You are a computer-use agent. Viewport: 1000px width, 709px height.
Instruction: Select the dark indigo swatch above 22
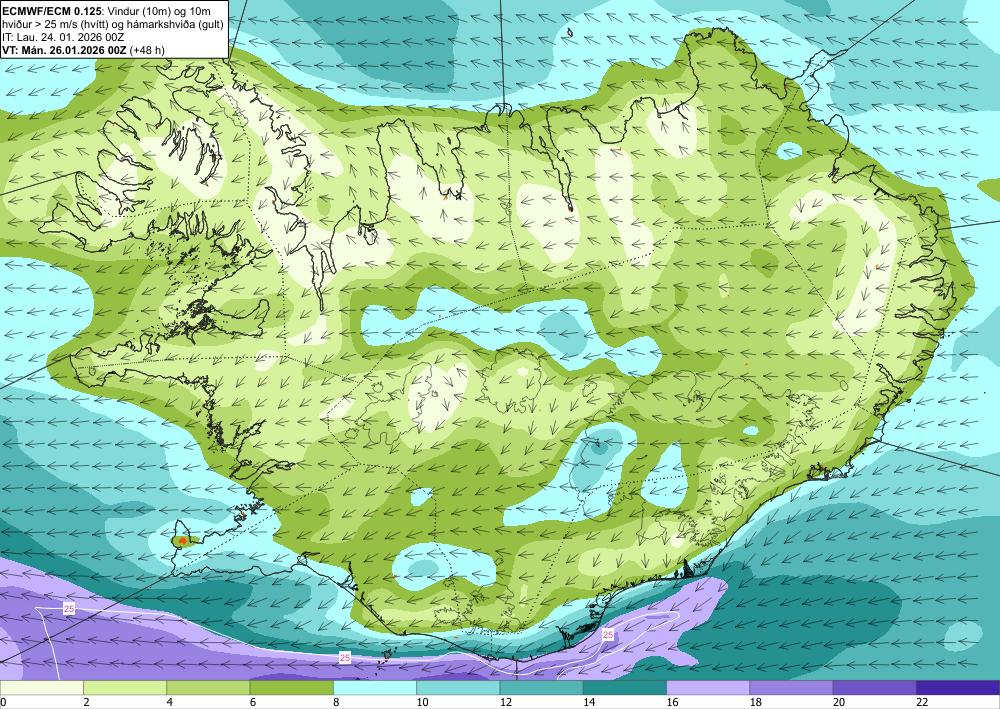click(x=958, y=688)
